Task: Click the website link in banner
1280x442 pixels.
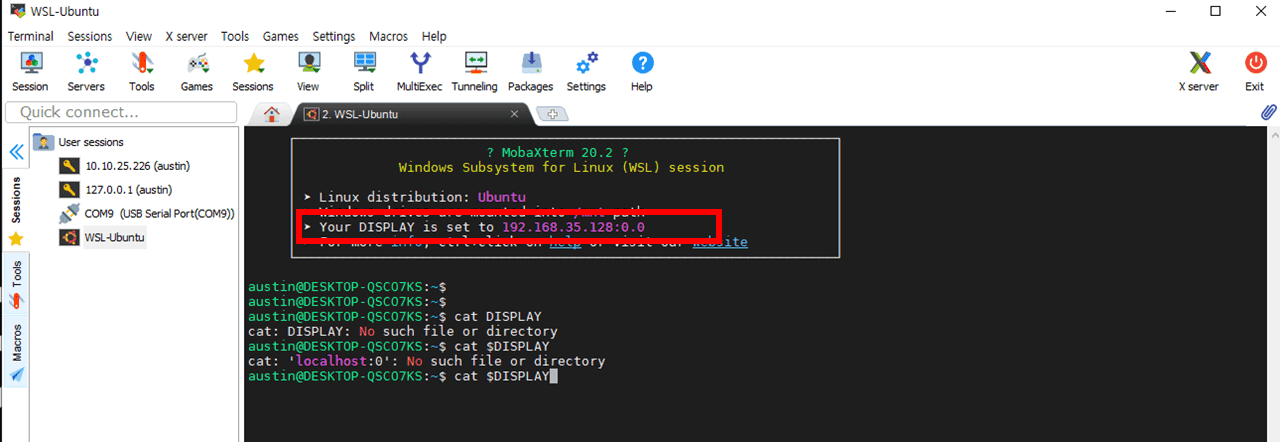Action: (720, 242)
